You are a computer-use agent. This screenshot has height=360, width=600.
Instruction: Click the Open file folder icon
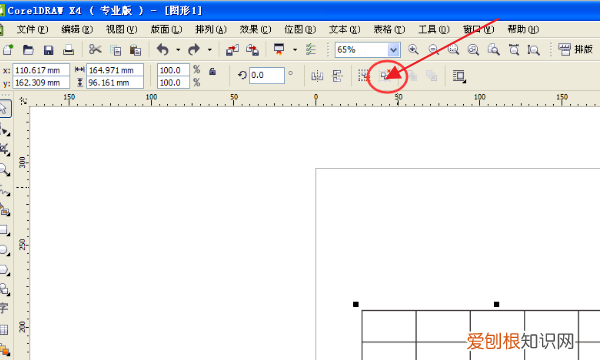point(28,50)
